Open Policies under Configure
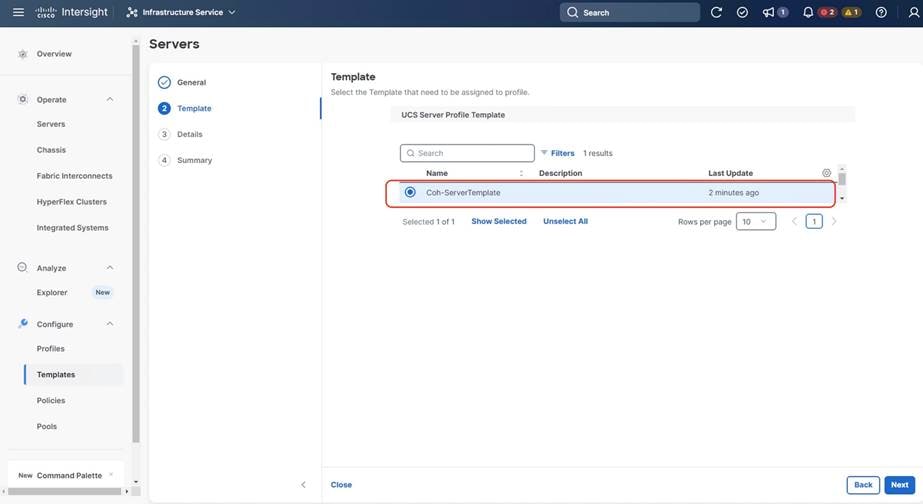This screenshot has width=923, height=504. (51, 400)
